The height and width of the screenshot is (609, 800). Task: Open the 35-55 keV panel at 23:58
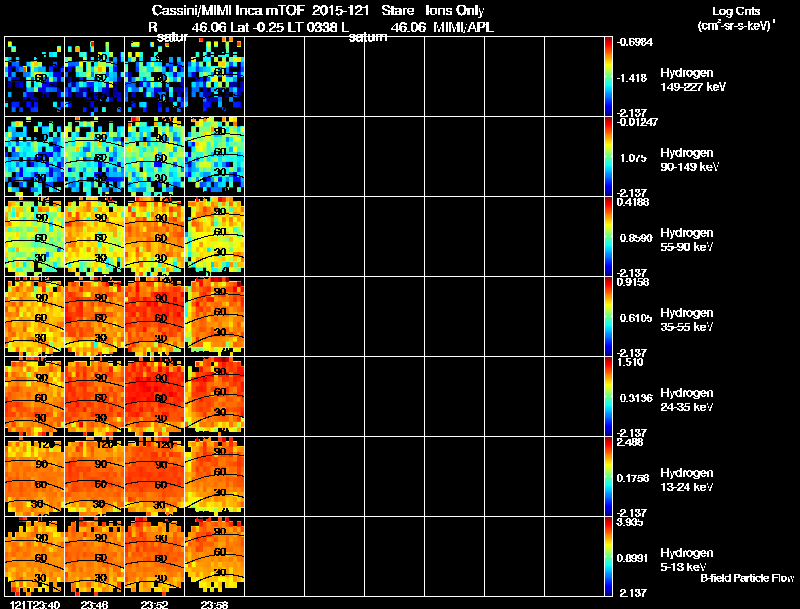click(215, 316)
